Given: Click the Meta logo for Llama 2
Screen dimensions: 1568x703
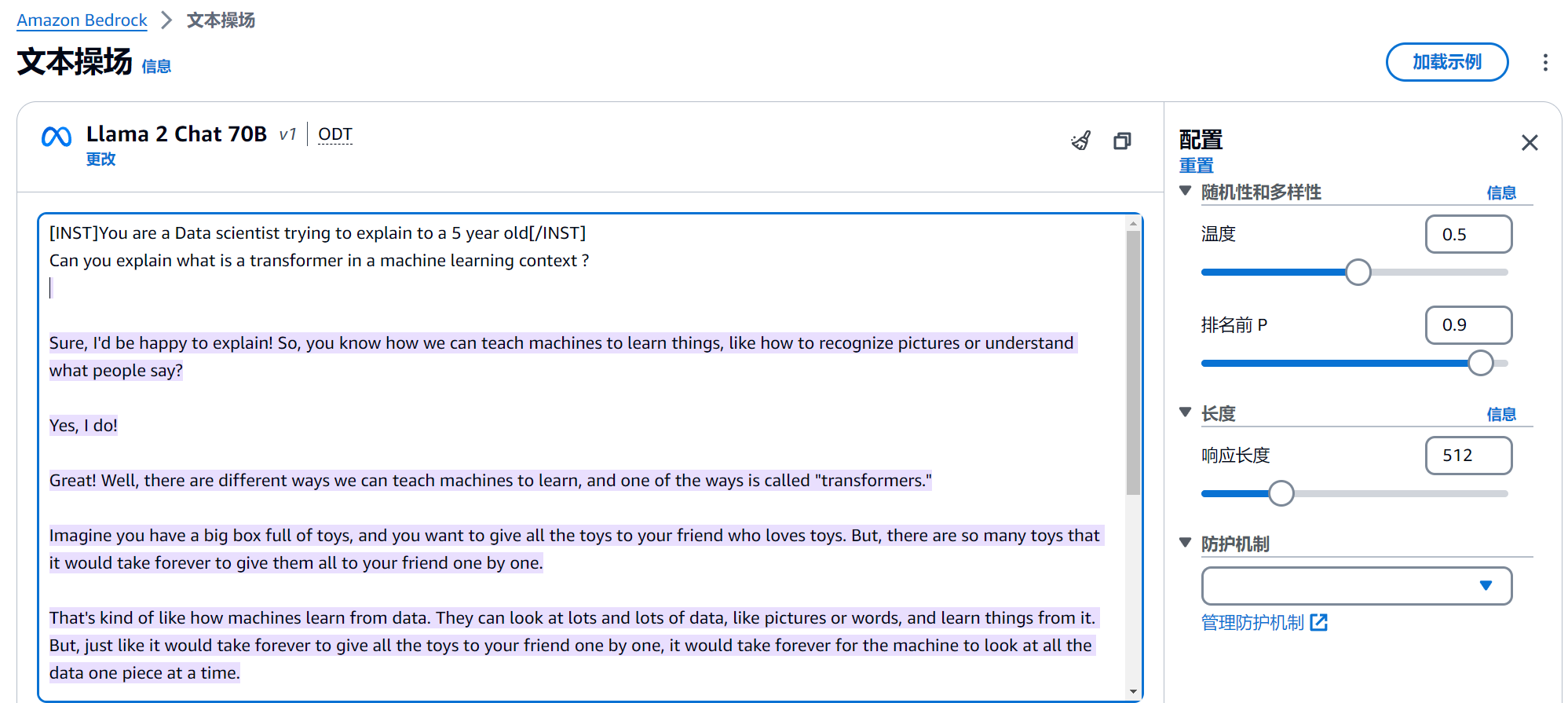Looking at the screenshot, I should [x=57, y=137].
